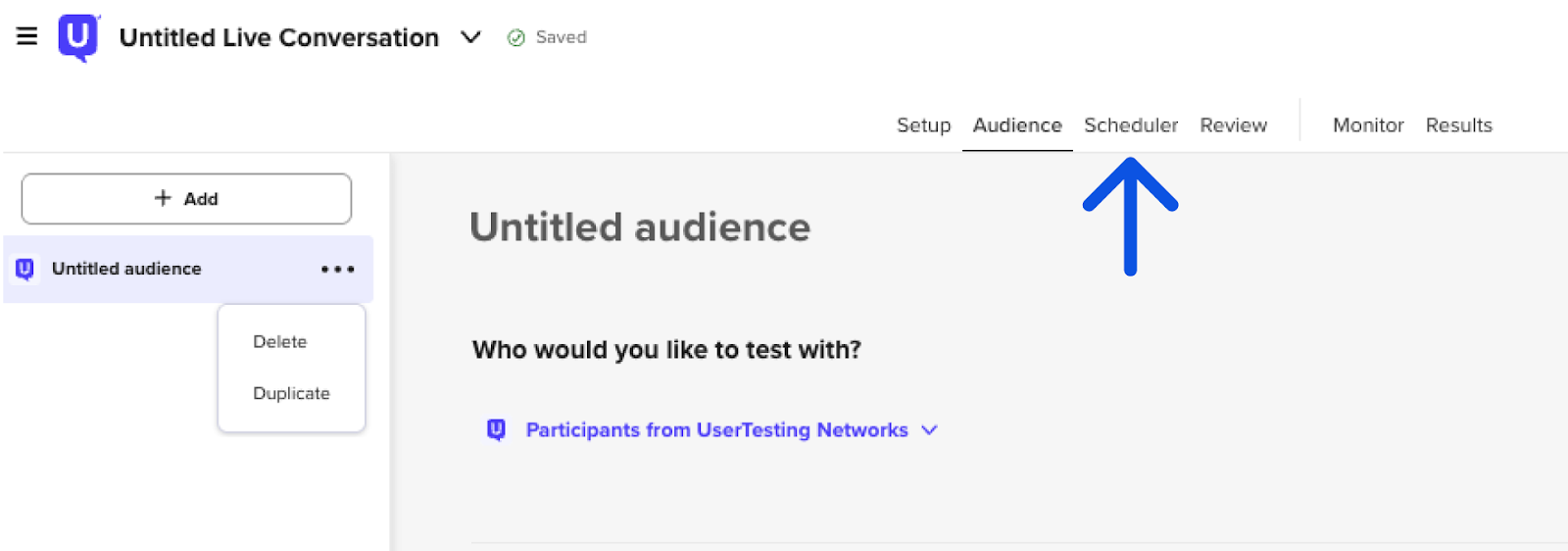Choose Delete from the audience menu
Image resolution: width=1568 pixels, height=551 pixels.
pyautogui.click(x=280, y=342)
